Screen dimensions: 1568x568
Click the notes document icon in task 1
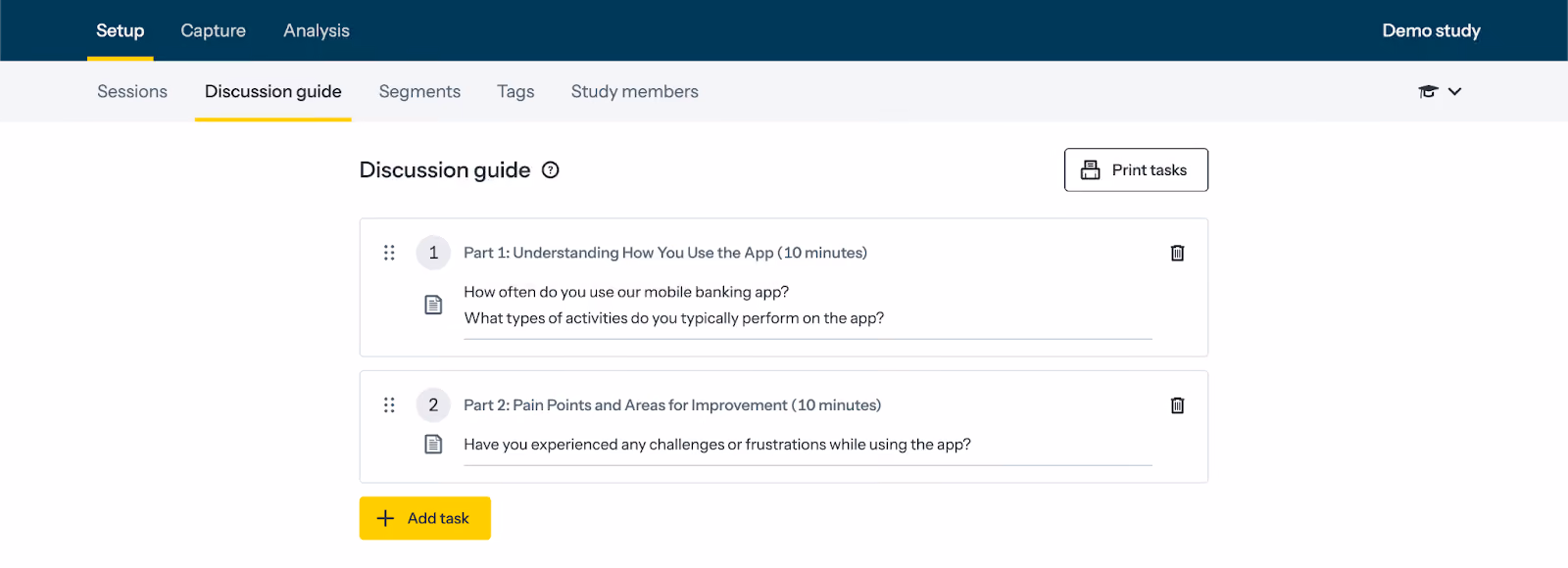(433, 305)
